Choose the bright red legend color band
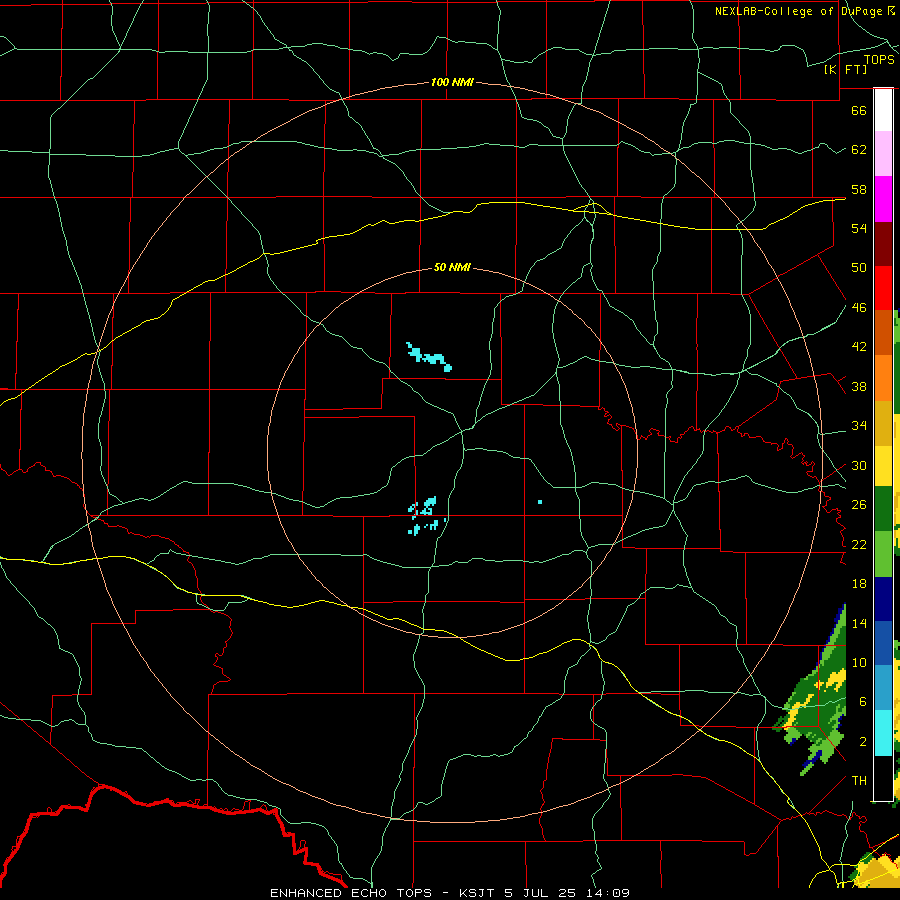 (x=883, y=288)
